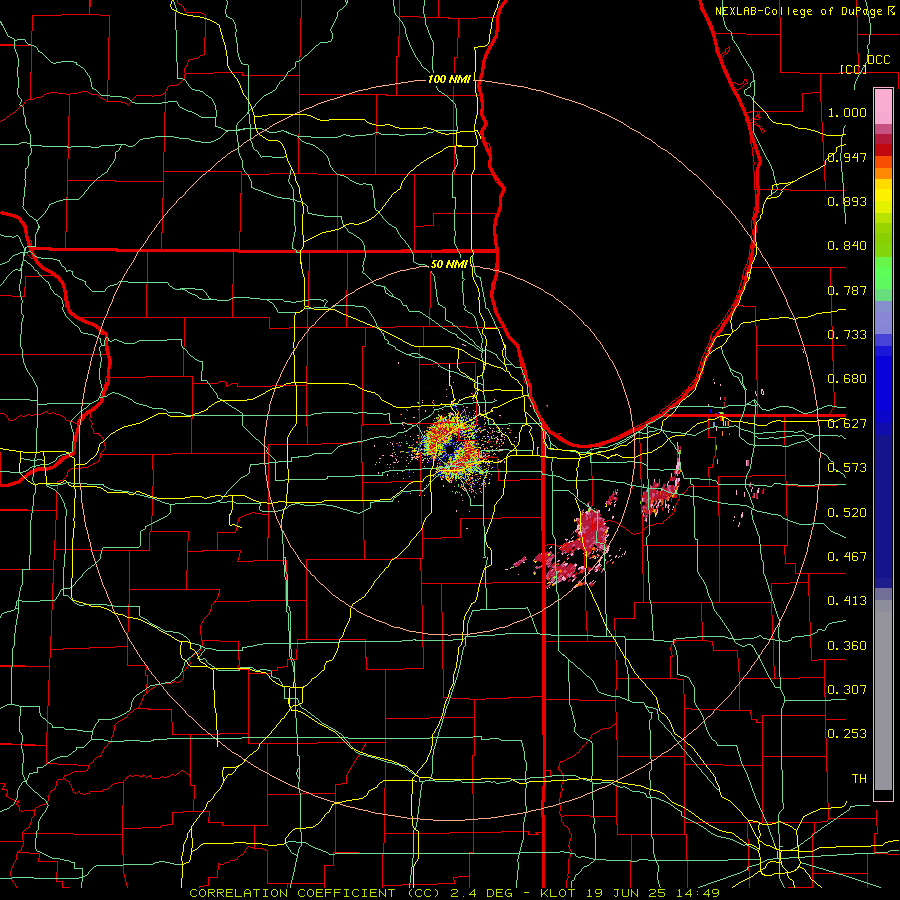
Task: Click the 0.467 legend value
Action: click(847, 557)
